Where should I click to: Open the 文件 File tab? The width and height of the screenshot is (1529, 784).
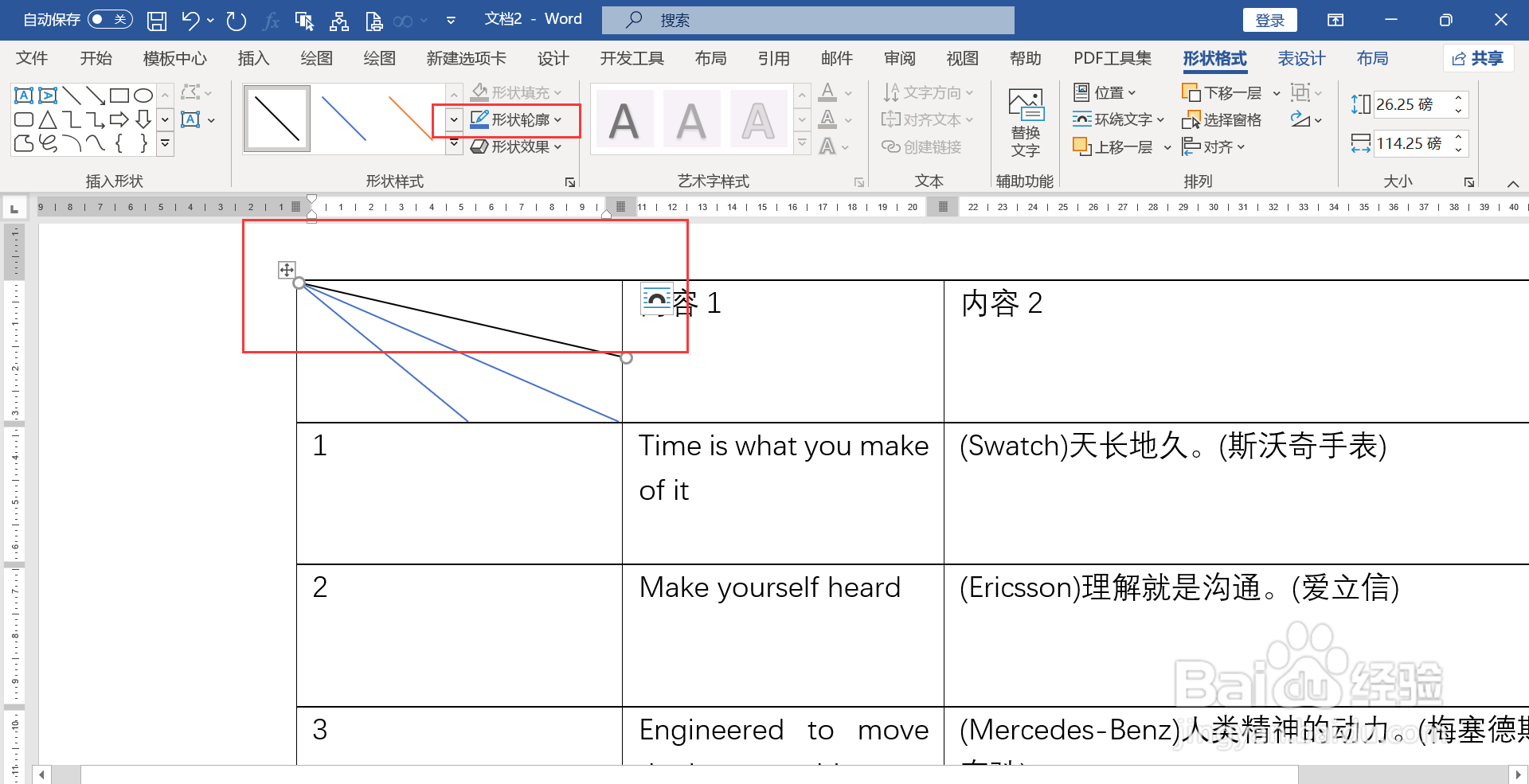click(32, 58)
